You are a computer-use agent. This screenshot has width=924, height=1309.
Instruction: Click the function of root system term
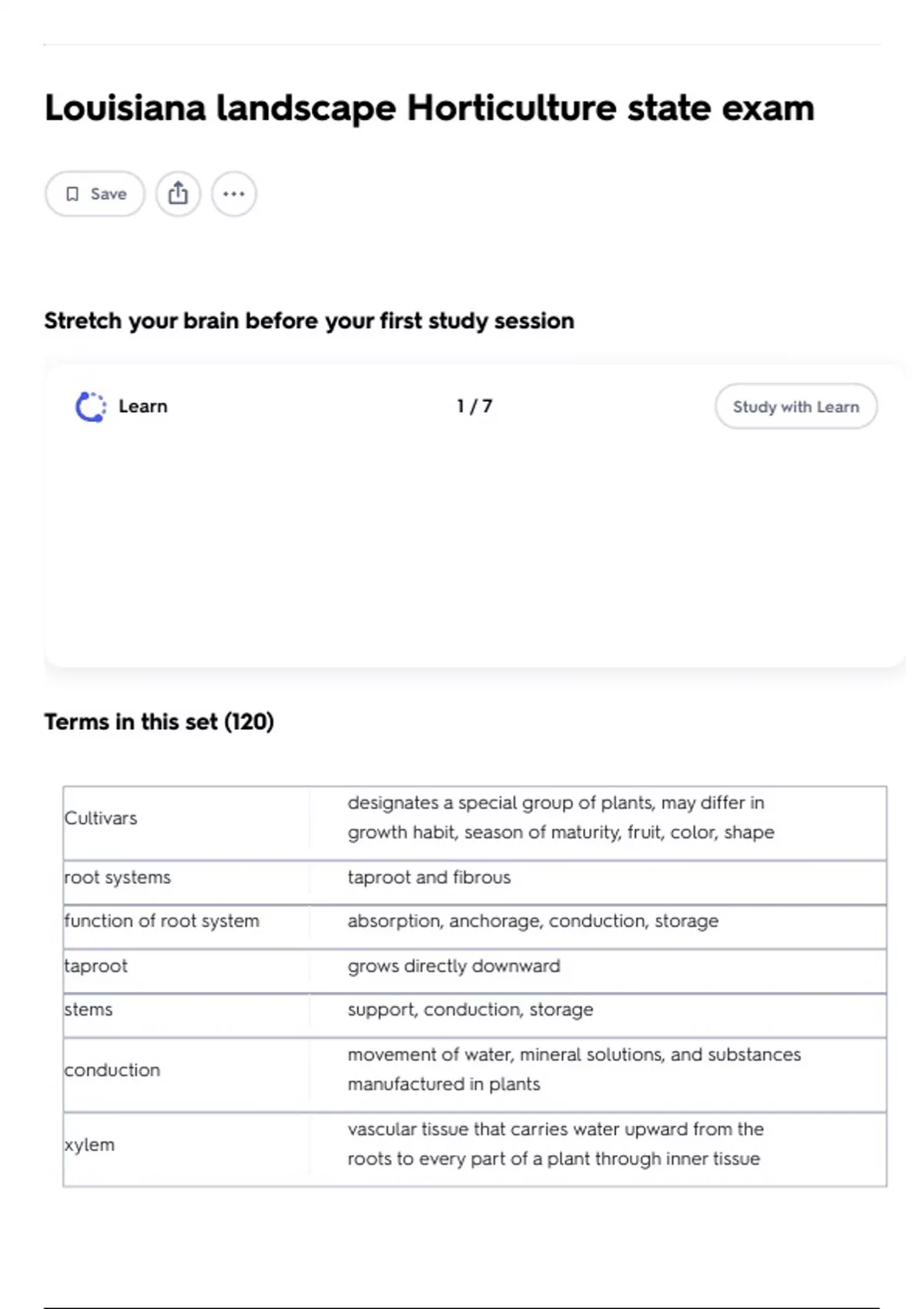[162, 922]
